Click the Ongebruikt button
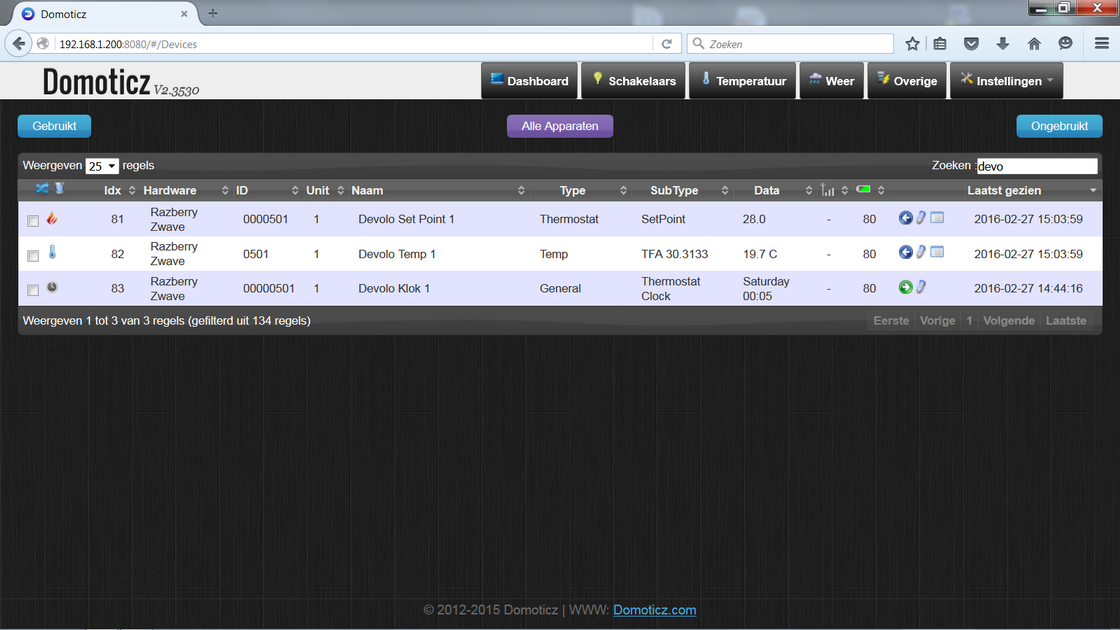The width and height of the screenshot is (1120, 630). coord(1059,126)
